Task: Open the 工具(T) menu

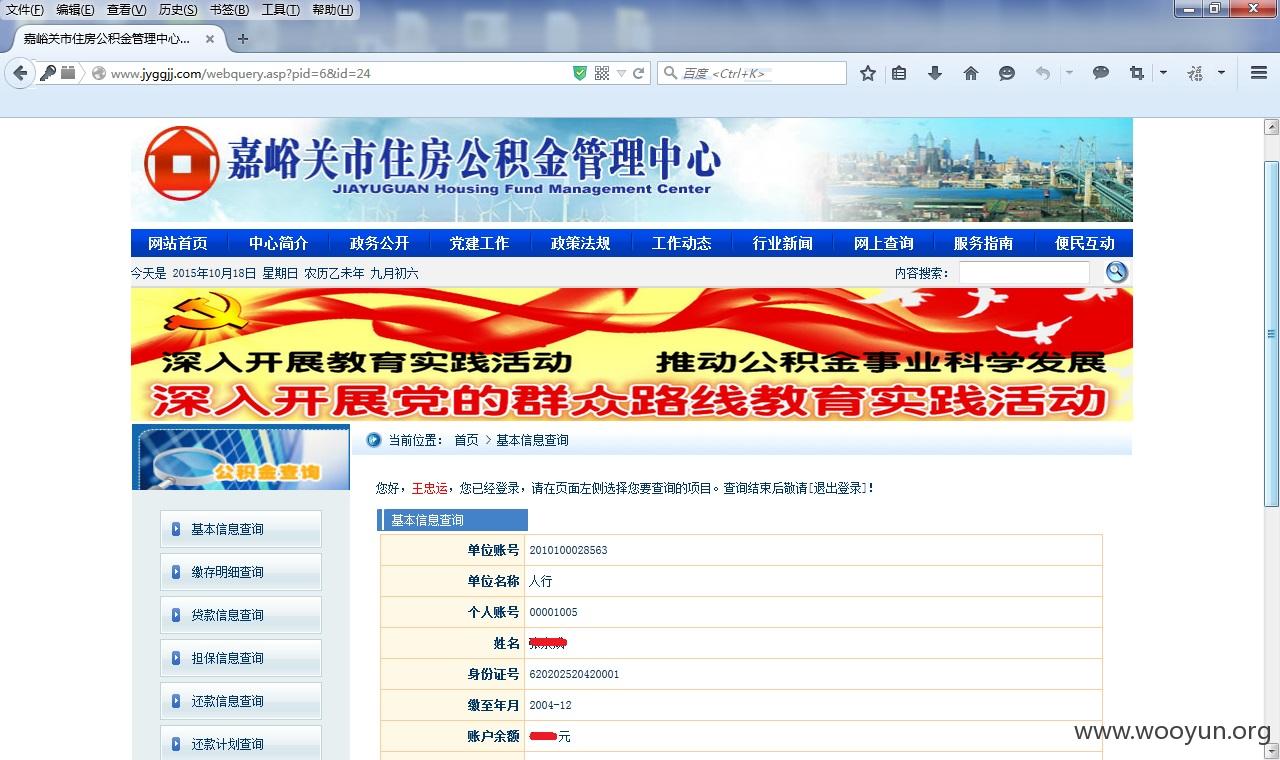Action: pos(280,10)
